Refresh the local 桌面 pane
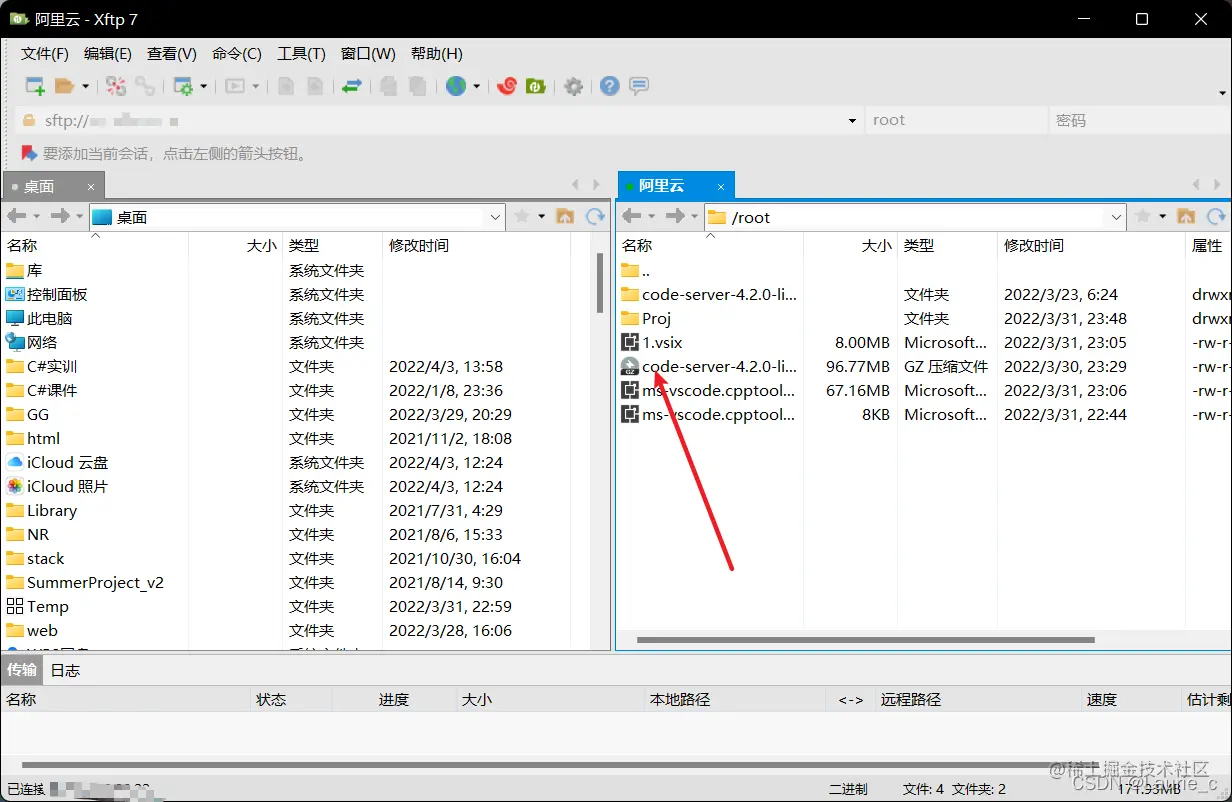 [595, 216]
